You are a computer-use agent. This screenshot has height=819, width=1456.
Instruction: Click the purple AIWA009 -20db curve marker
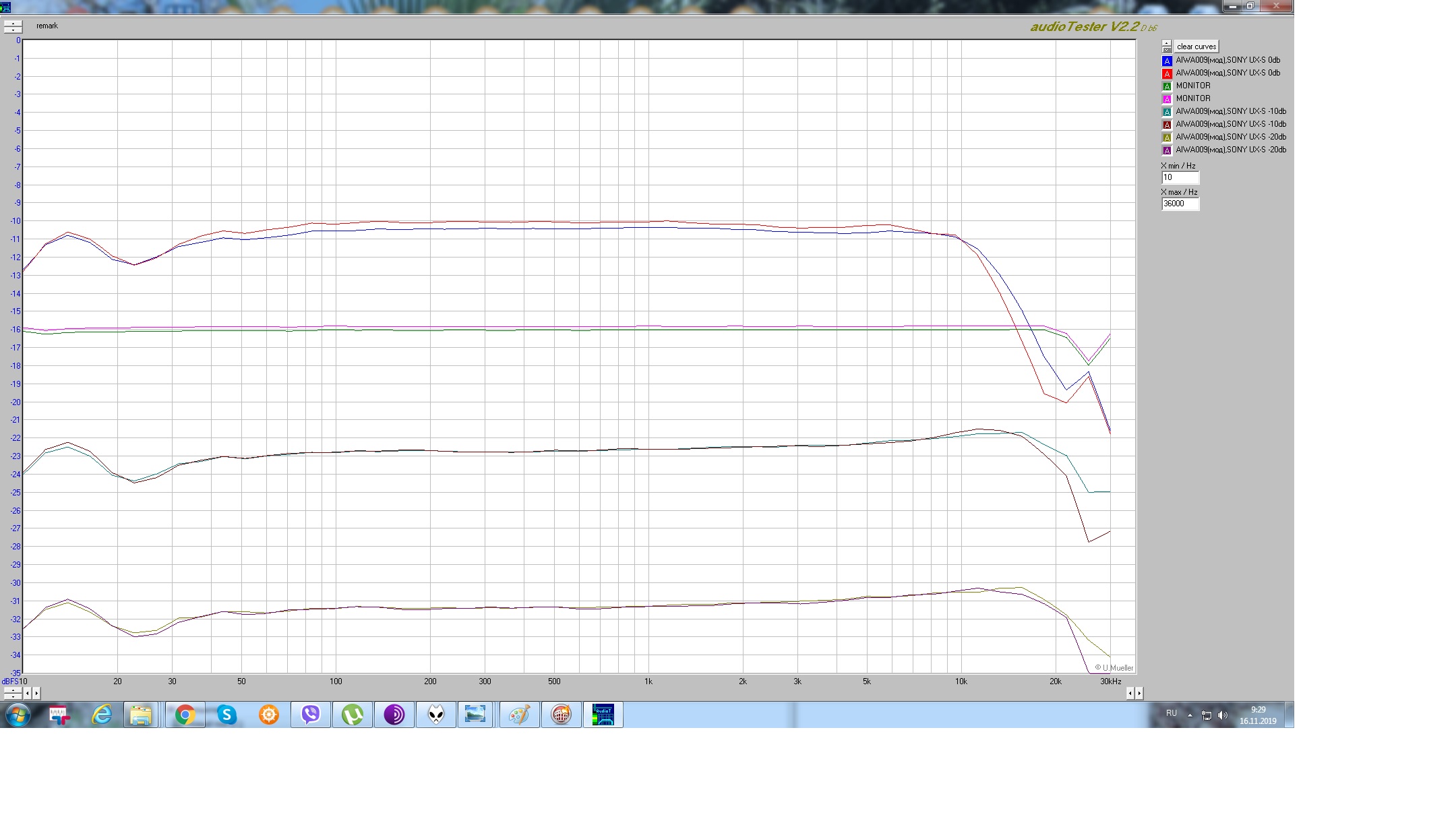coord(1167,150)
